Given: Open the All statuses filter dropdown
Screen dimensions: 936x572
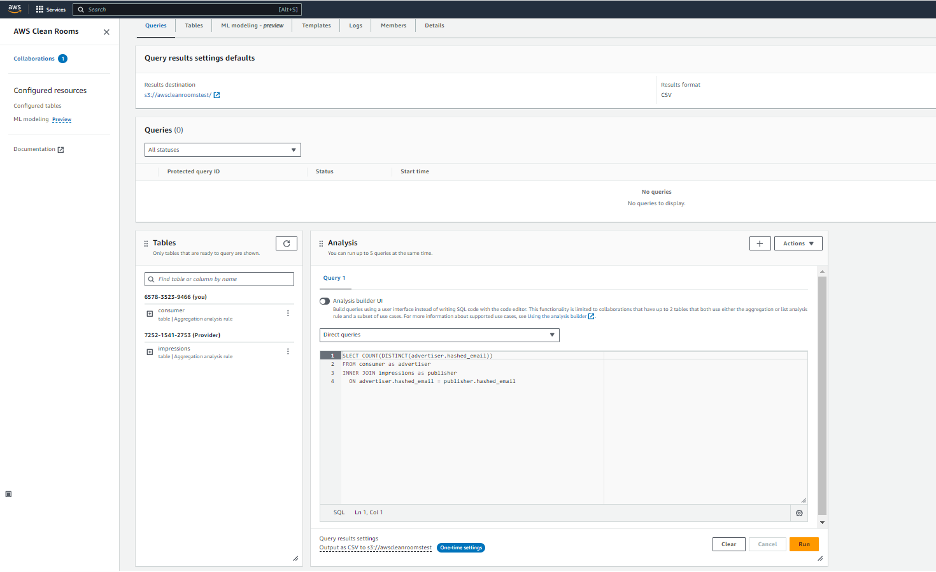Looking at the screenshot, I should point(222,150).
